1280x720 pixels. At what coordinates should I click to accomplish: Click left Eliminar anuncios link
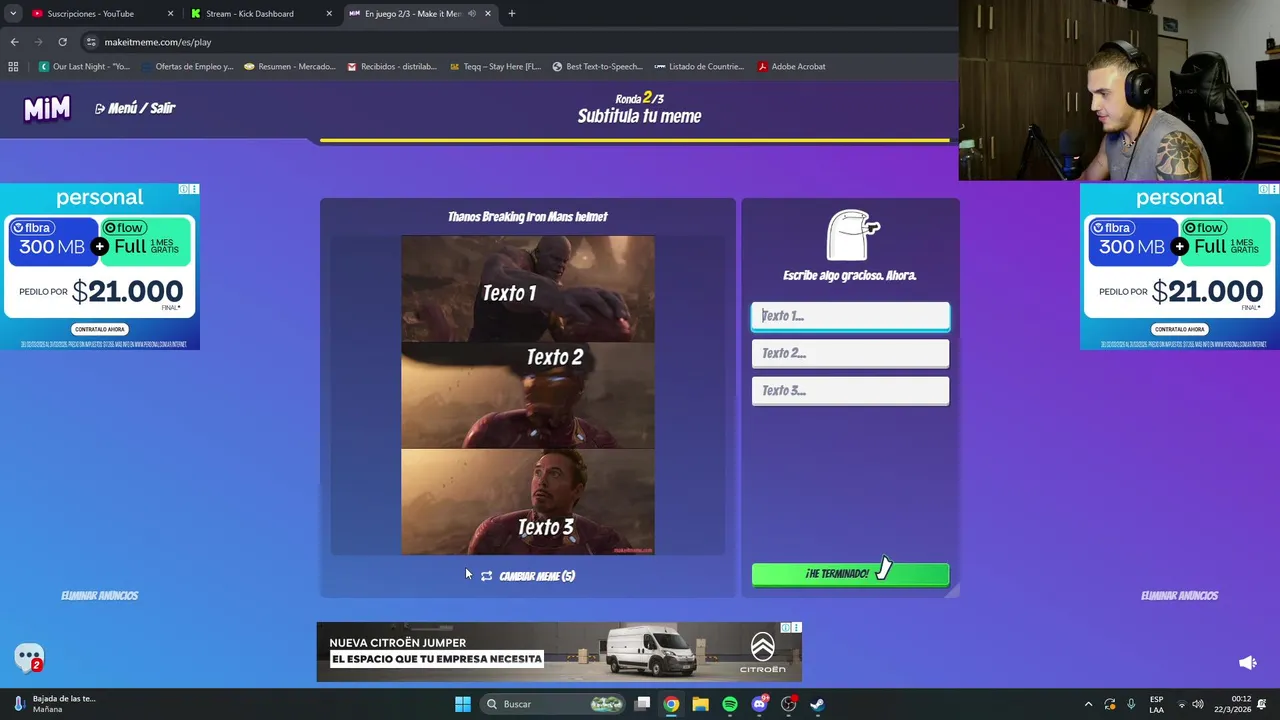click(x=99, y=596)
